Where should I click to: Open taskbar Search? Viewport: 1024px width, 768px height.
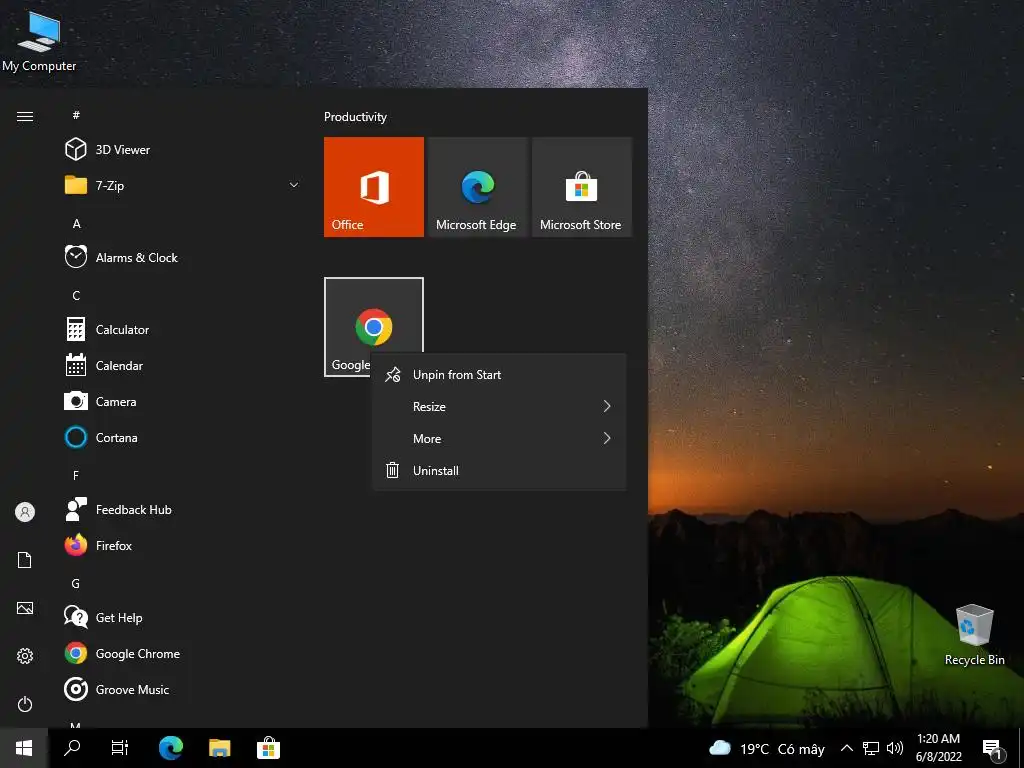point(72,748)
